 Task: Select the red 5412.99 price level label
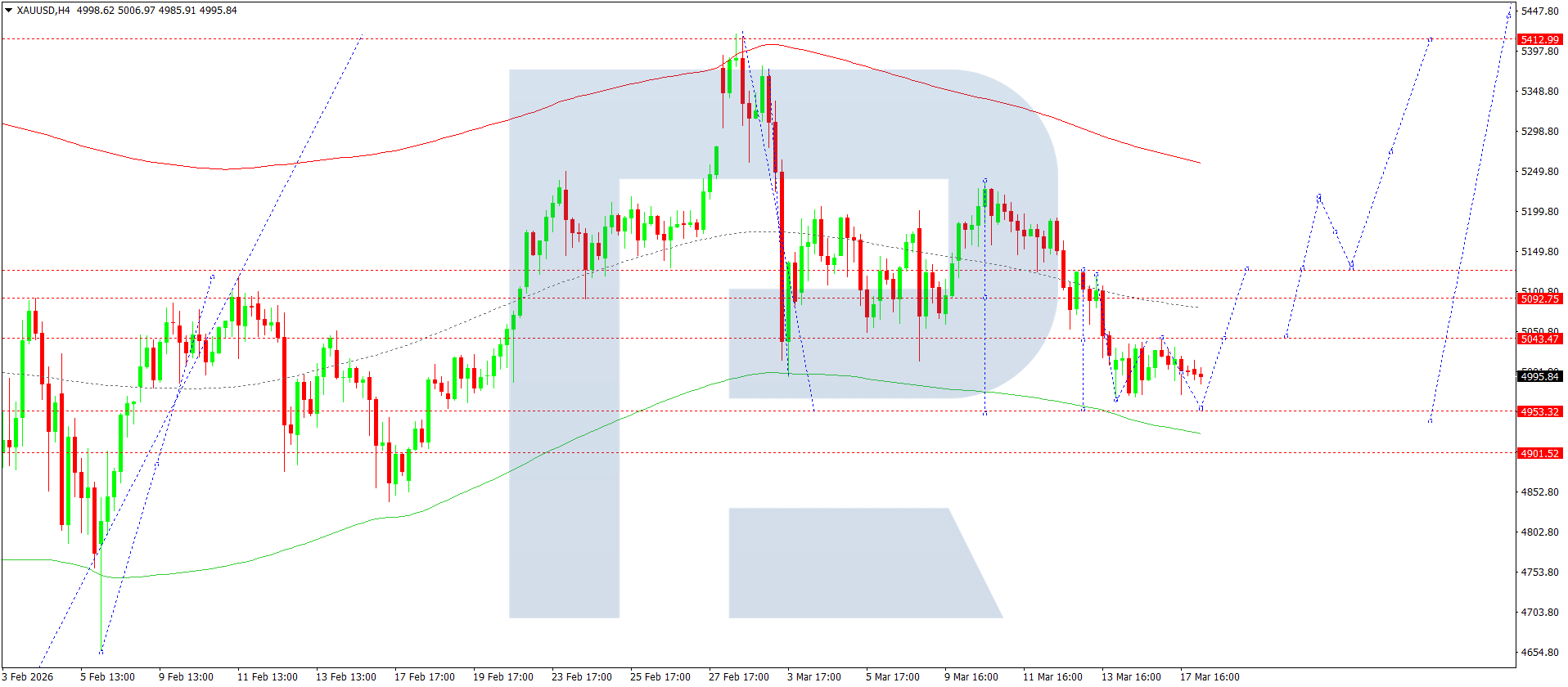[1539, 39]
